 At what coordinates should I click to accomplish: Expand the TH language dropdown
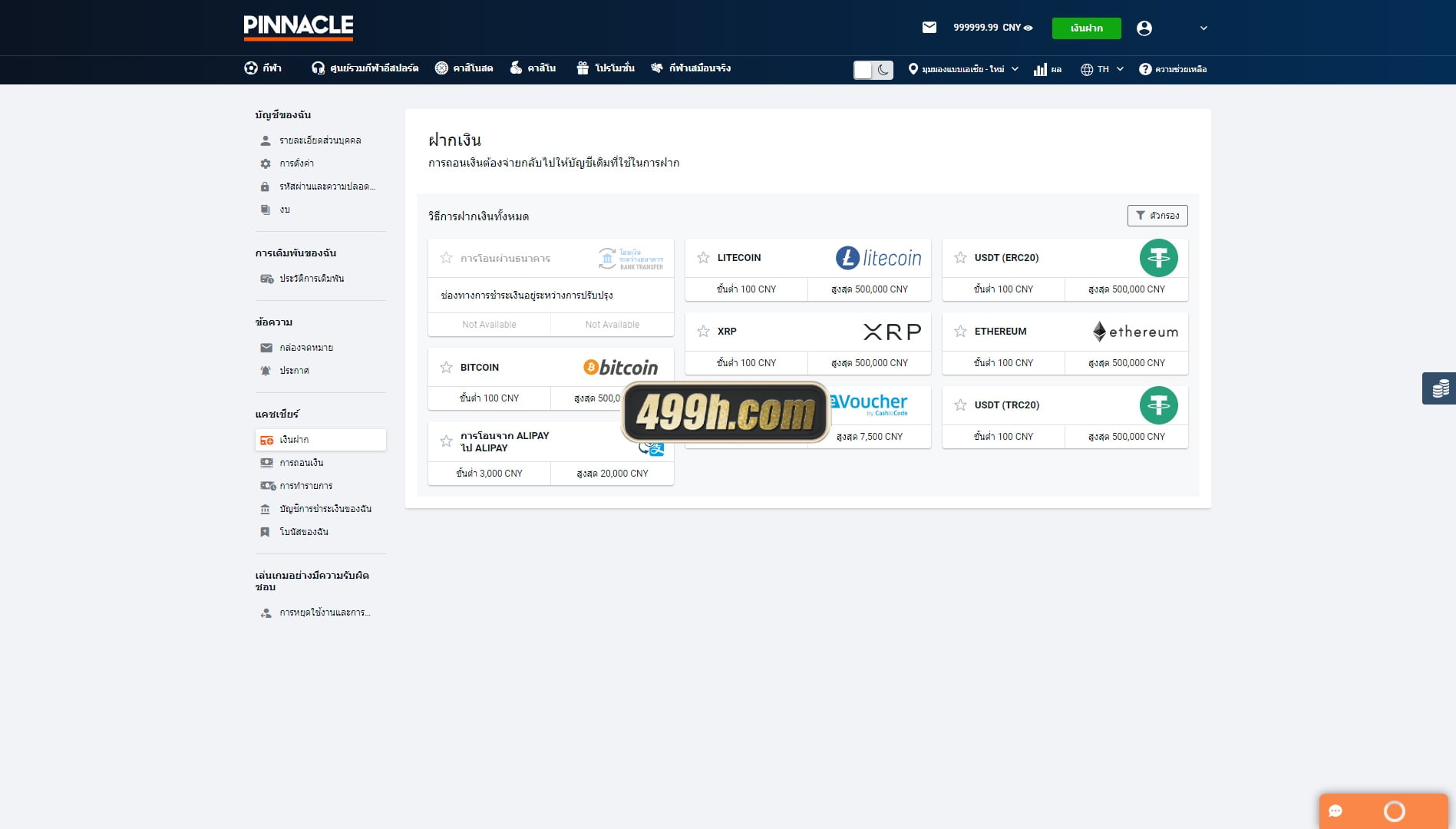coord(1102,69)
